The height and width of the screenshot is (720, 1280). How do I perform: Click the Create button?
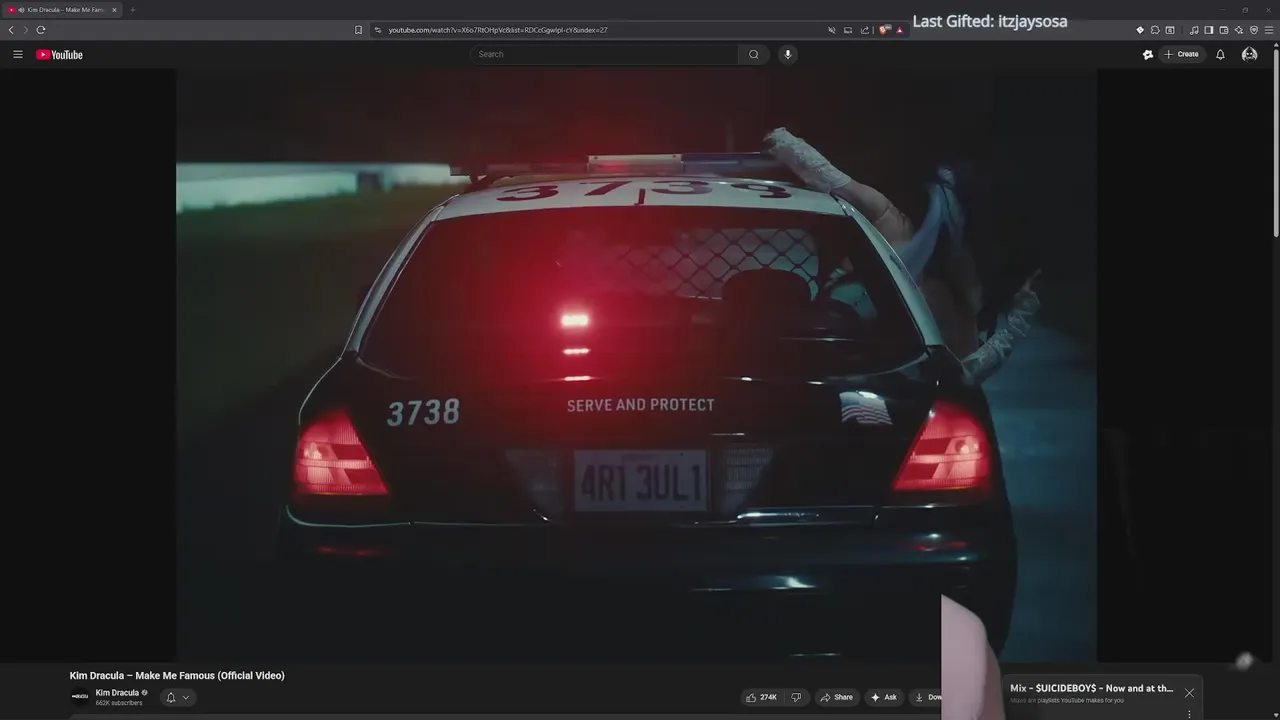coord(1181,54)
